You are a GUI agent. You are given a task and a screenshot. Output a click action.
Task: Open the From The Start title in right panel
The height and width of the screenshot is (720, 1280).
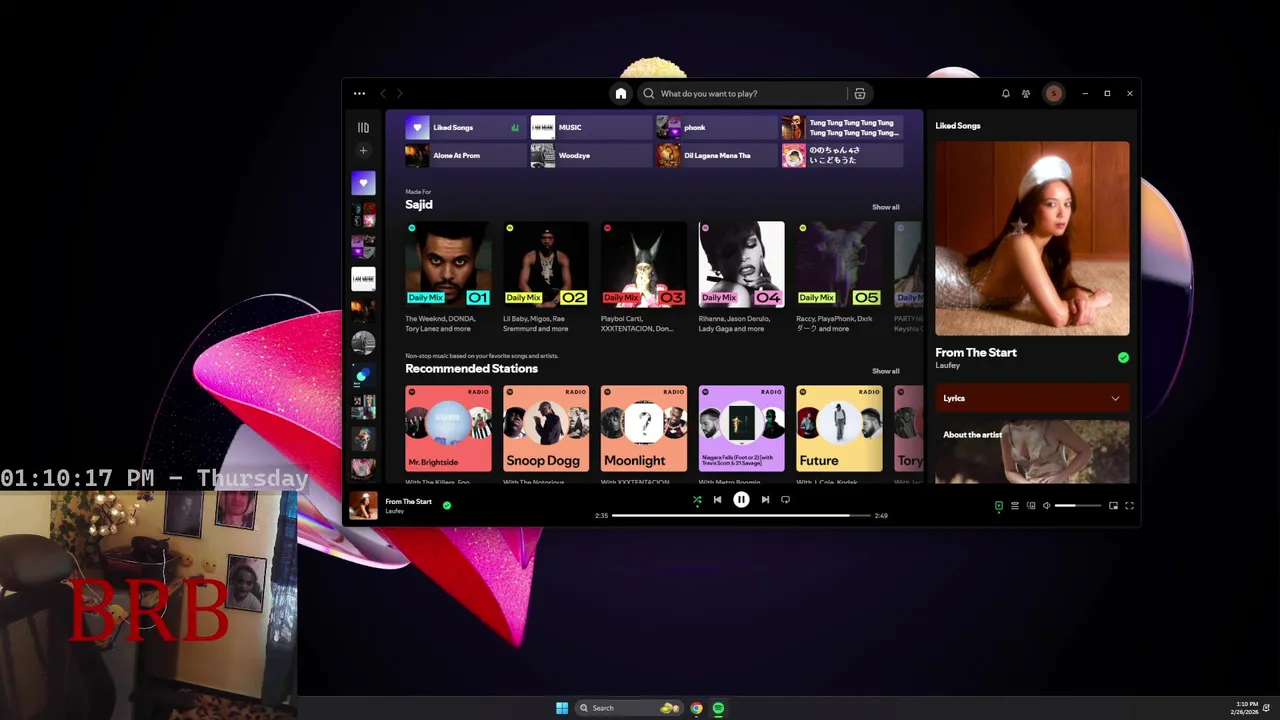pos(976,352)
